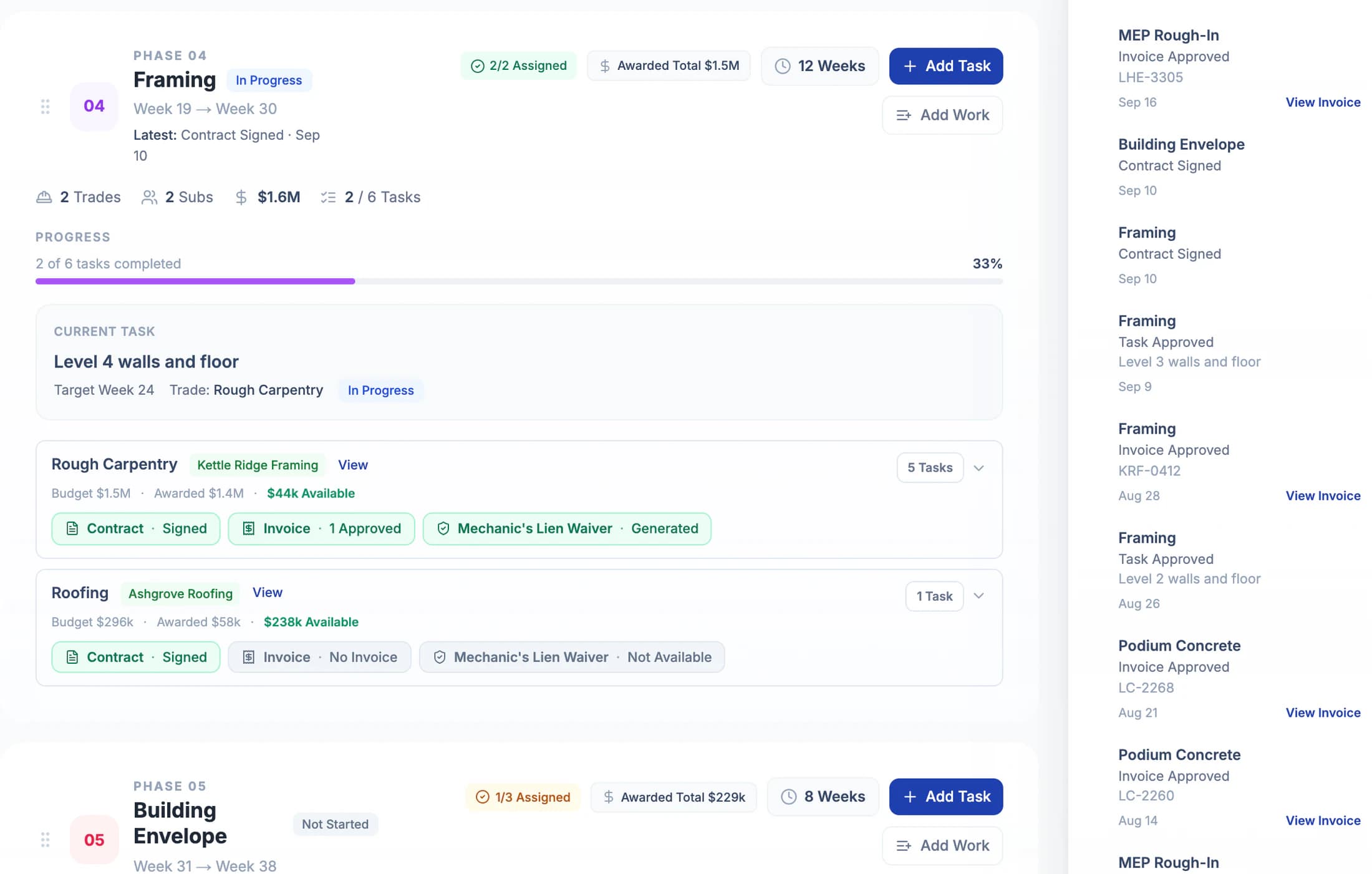This screenshot has height=874, width=1372.
Task: View invoice LHE-3305 for MEP Rough-In
Action: [1323, 102]
